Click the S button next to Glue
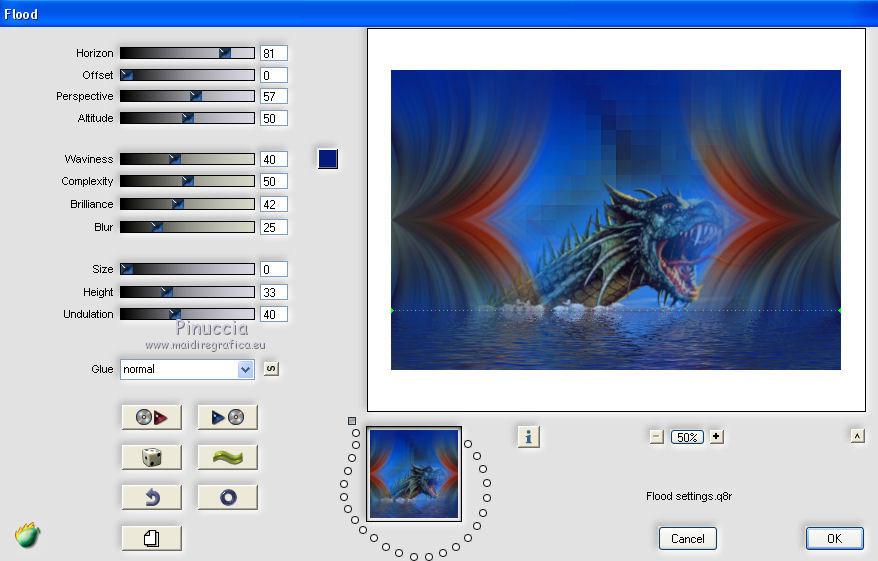878x561 pixels. (271, 369)
